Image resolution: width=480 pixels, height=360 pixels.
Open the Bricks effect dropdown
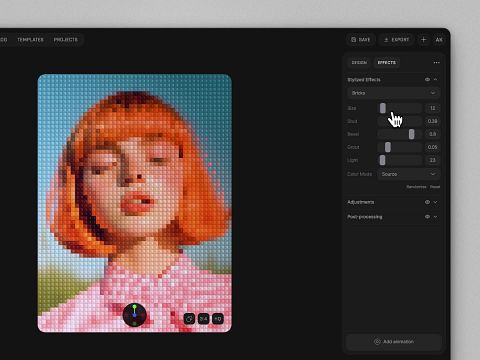pyautogui.click(x=393, y=93)
